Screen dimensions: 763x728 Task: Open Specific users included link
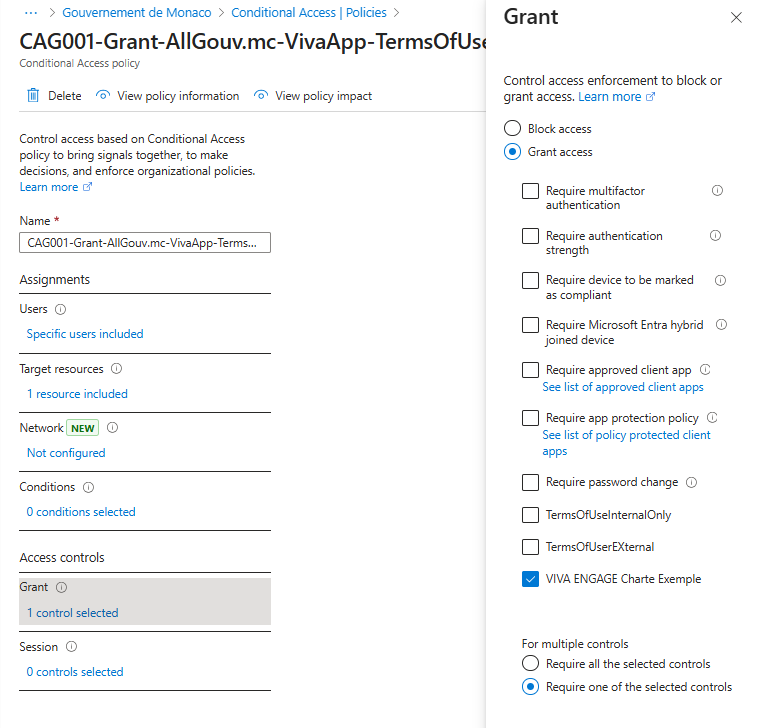85,334
